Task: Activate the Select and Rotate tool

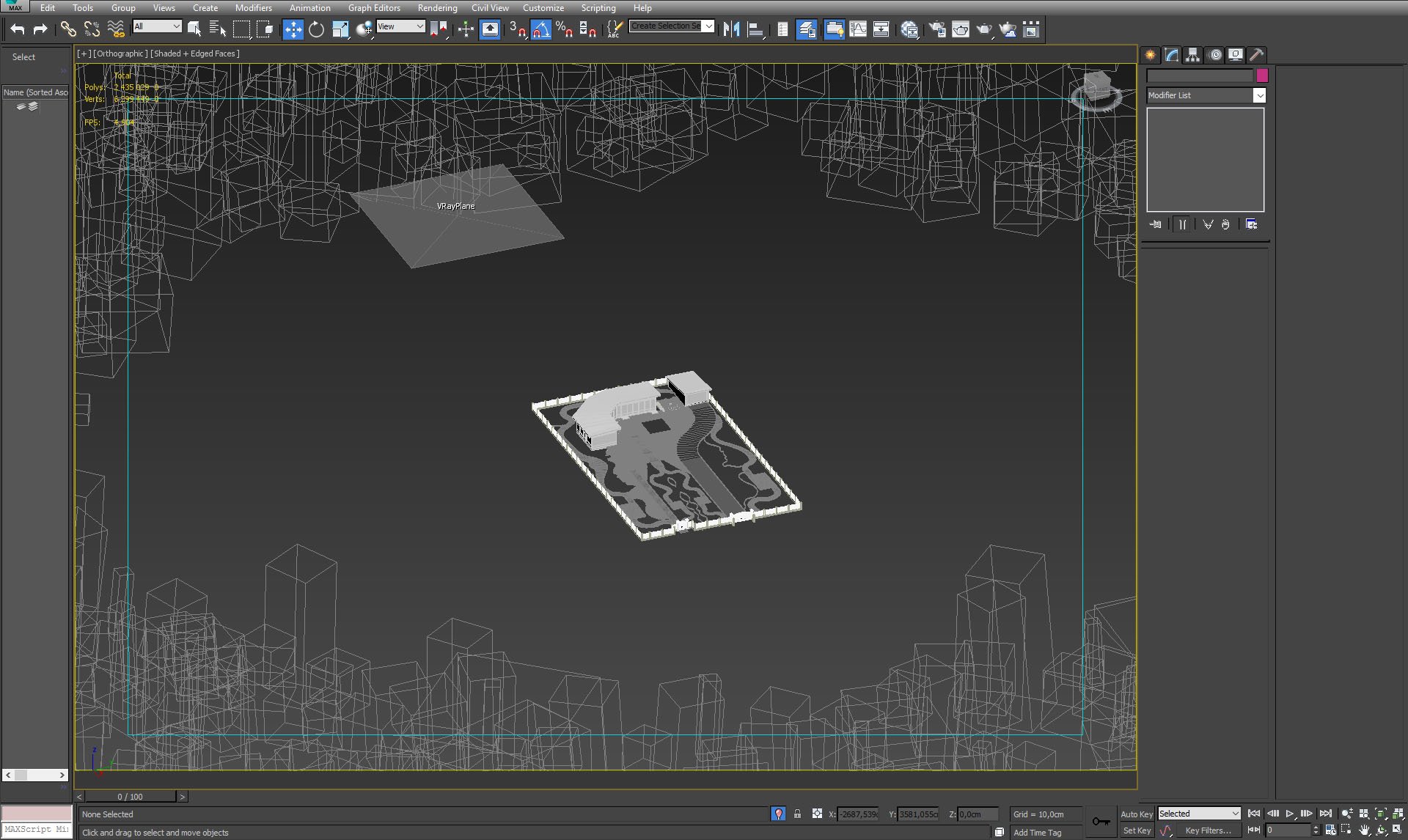Action: 316,29
